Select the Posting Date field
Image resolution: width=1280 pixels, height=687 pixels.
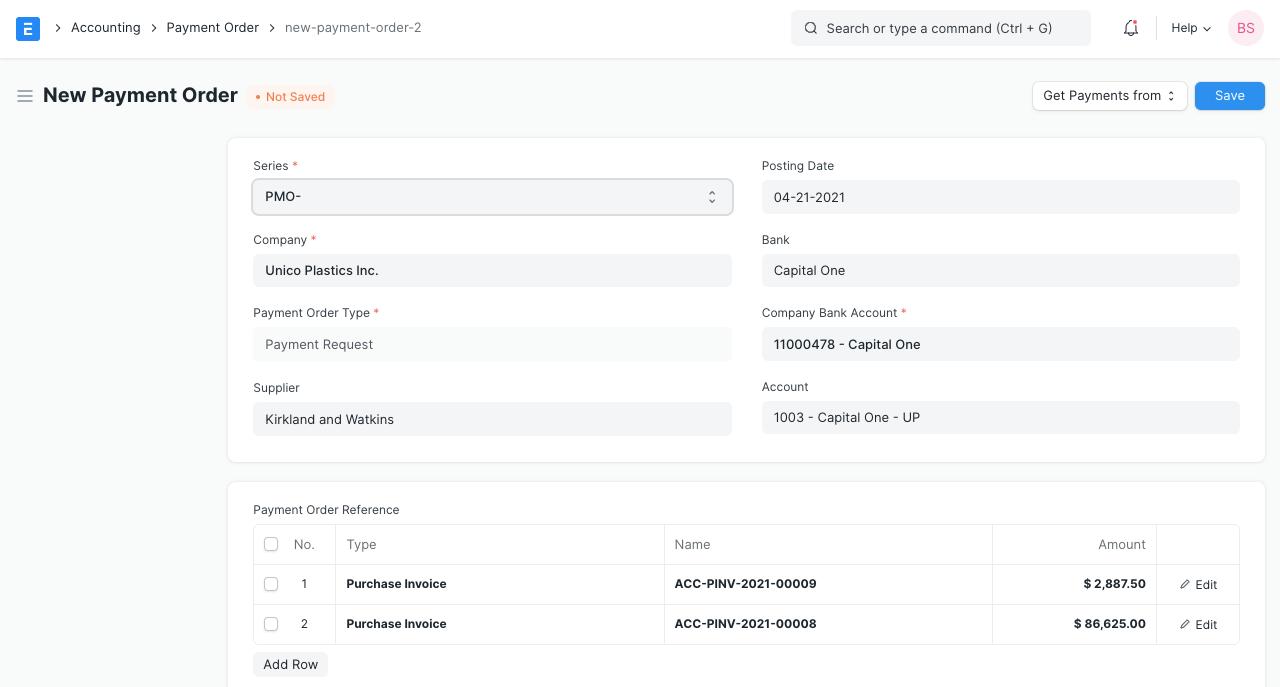[1000, 197]
